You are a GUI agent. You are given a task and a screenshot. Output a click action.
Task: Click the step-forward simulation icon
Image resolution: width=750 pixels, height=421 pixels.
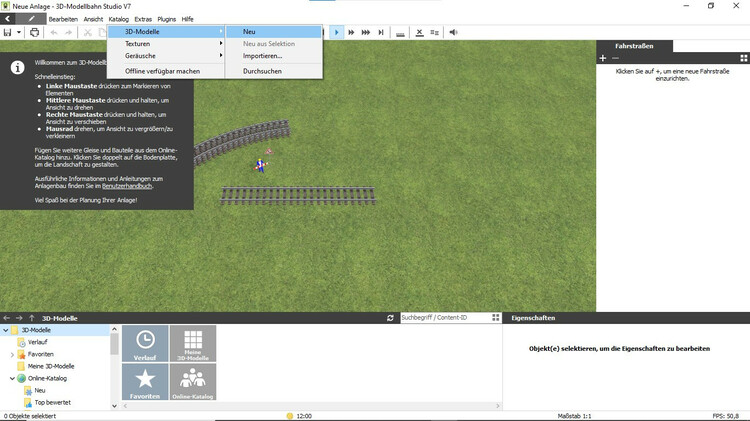tap(381, 32)
